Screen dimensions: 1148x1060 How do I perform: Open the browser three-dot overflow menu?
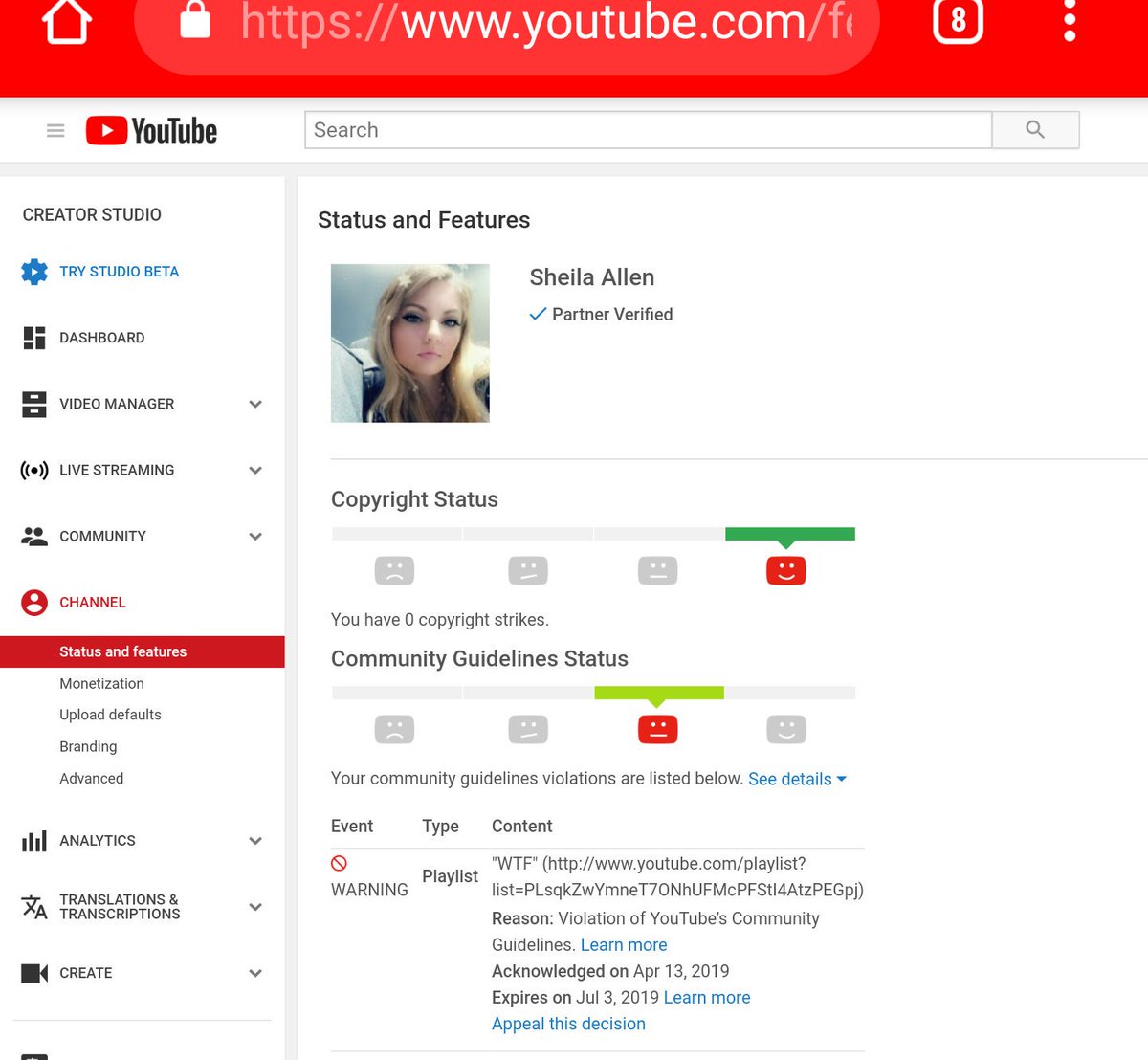pos(1070,19)
